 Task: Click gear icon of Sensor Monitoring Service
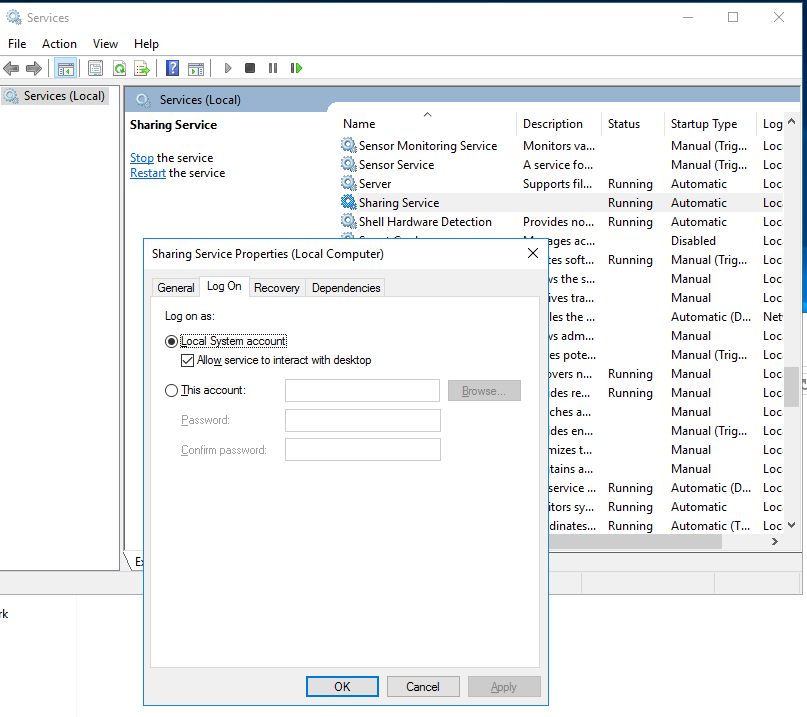coord(348,146)
